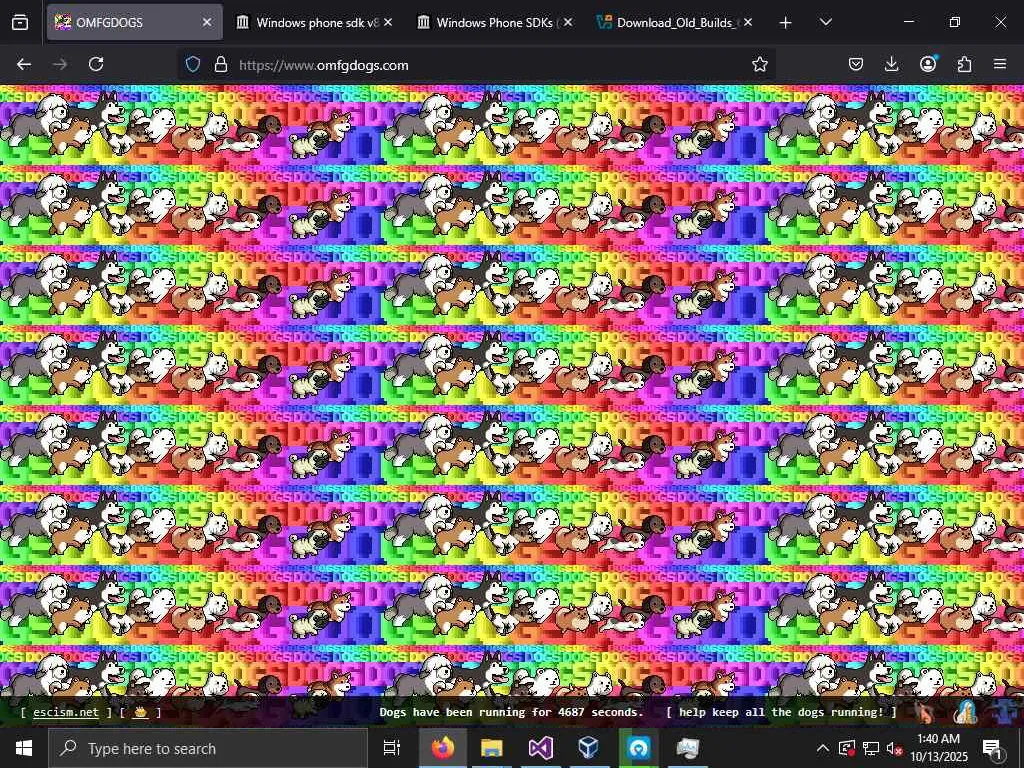Open the Firefox account menu
This screenshot has height=768, width=1024.
pyautogui.click(x=928, y=63)
